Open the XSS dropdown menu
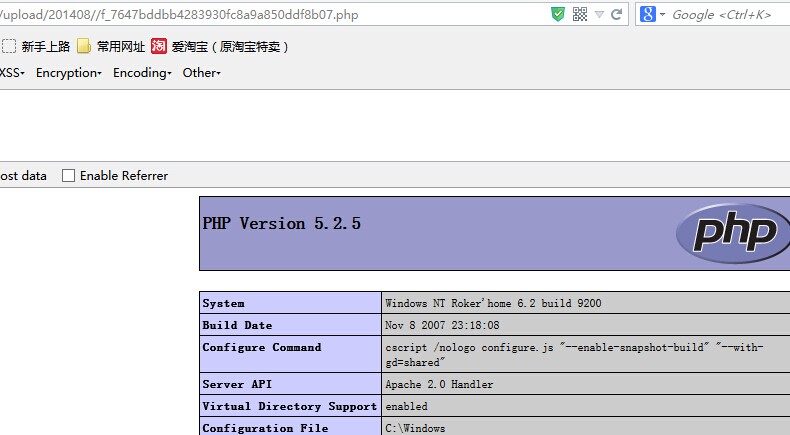The width and height of the screenshot is (790, 435). (12, 73)
